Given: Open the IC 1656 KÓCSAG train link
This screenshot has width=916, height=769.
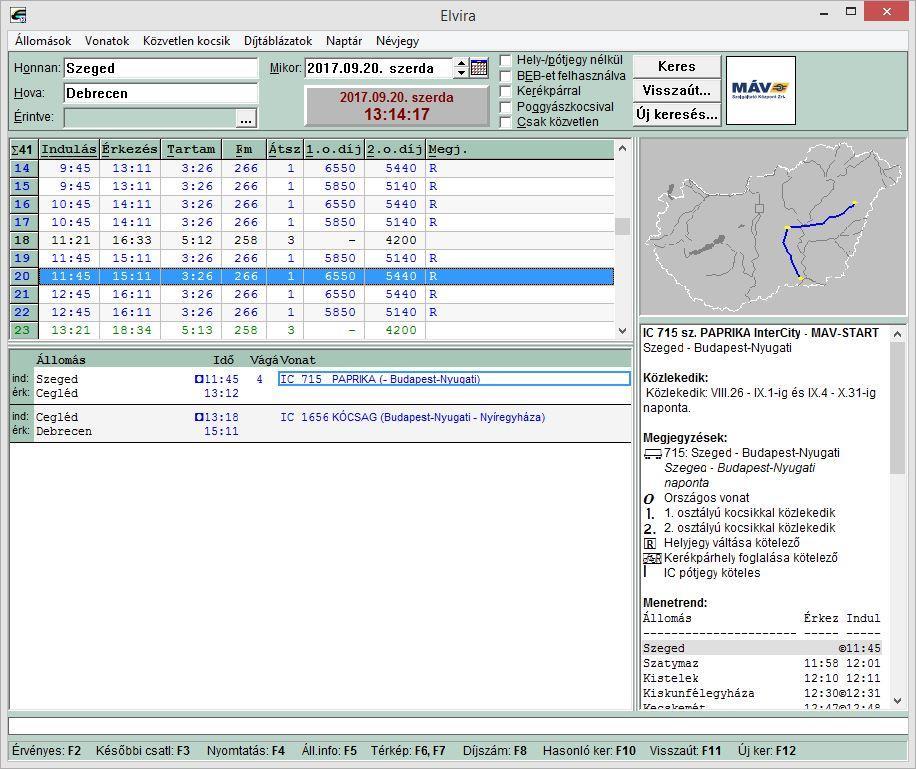Looking at the screenshot, I should click(412, 417).
